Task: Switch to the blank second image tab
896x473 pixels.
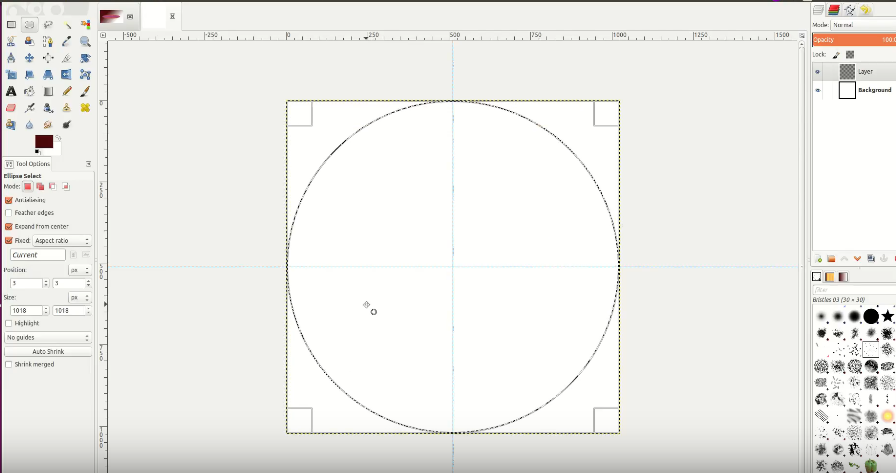Action: point(153,17)
